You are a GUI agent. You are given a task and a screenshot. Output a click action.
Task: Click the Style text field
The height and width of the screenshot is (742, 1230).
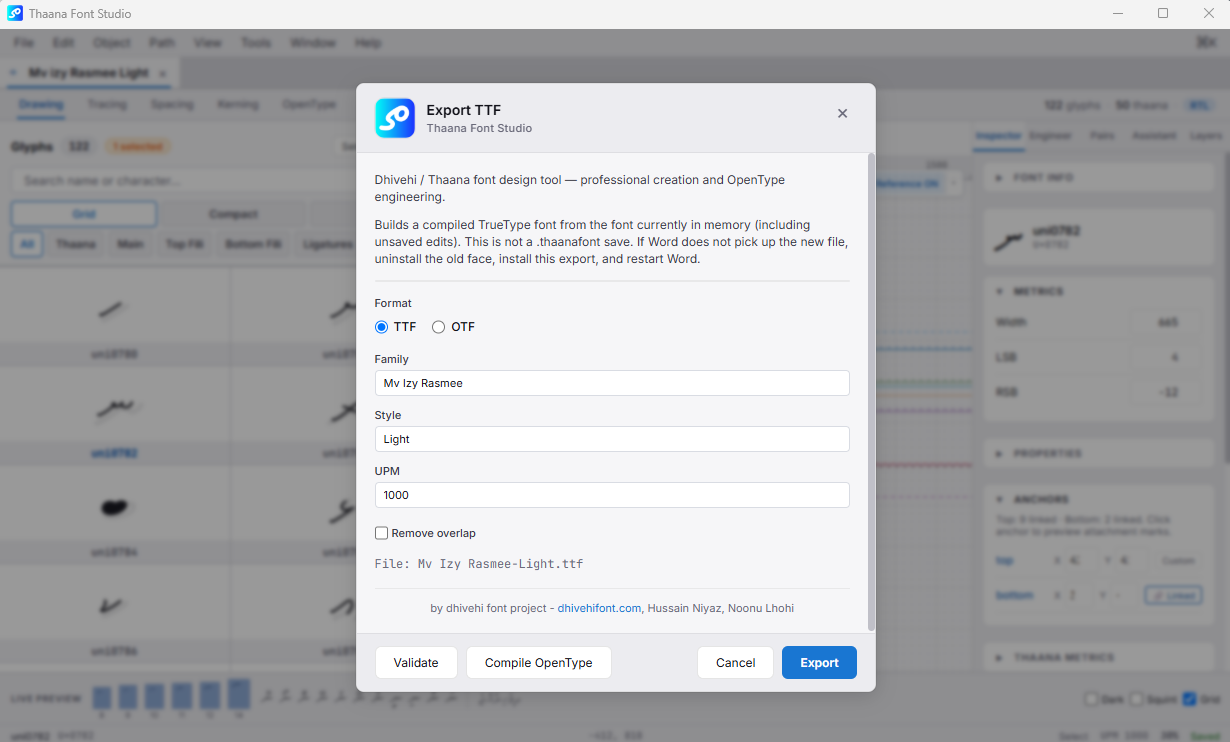(612, 439)
